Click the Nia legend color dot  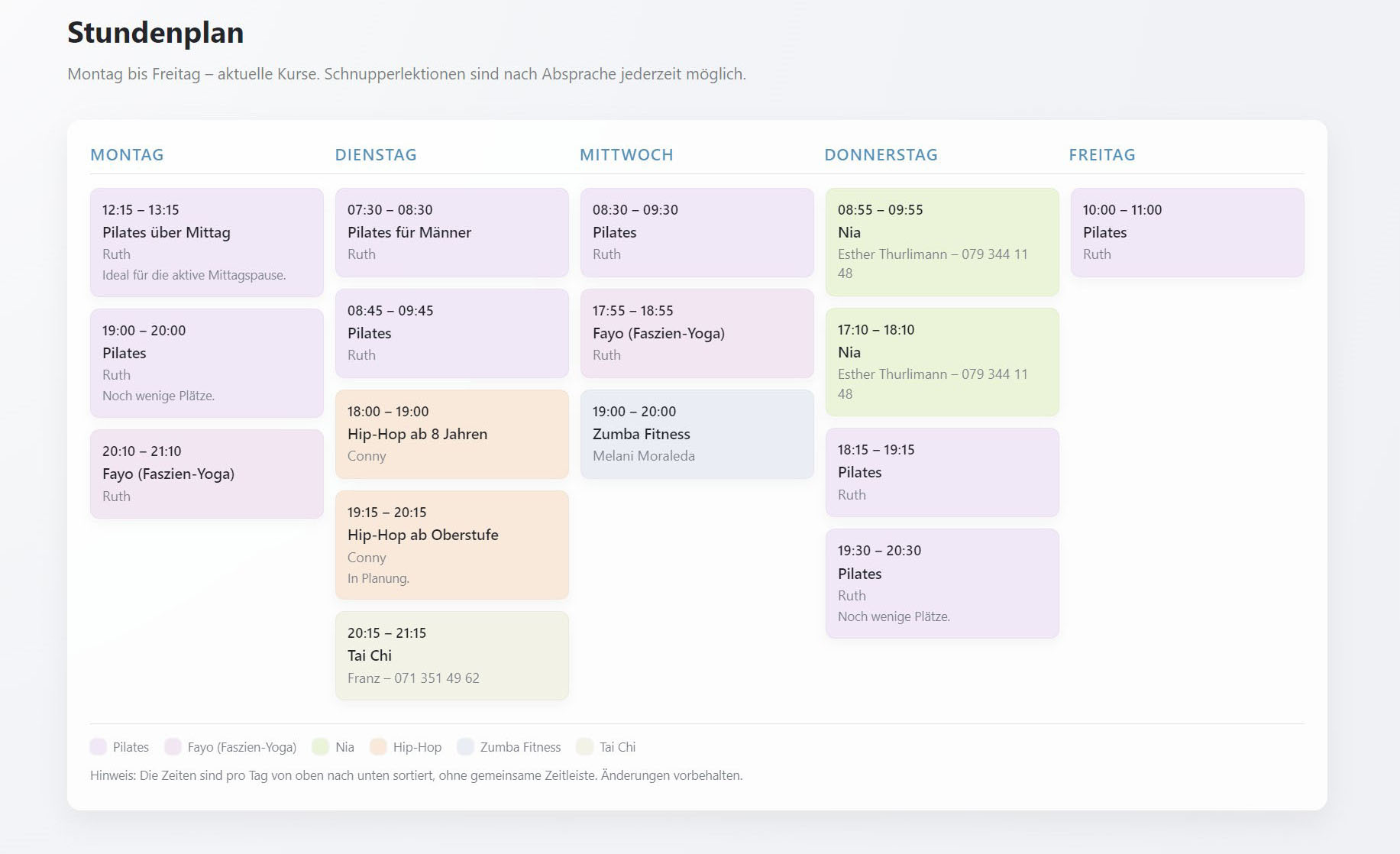321,747
